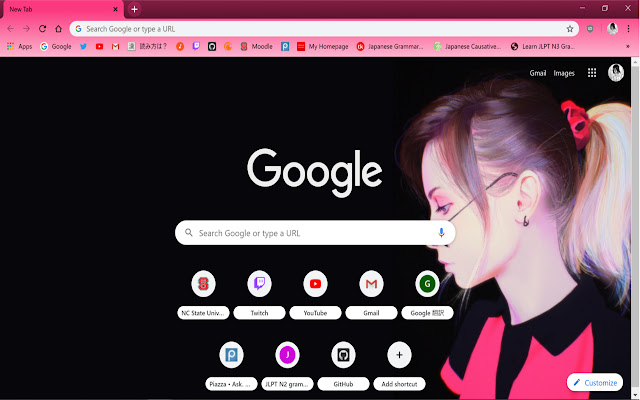Viewport: 640px width, 400px height.
Task: Reload the page
Action: [42, 29]
